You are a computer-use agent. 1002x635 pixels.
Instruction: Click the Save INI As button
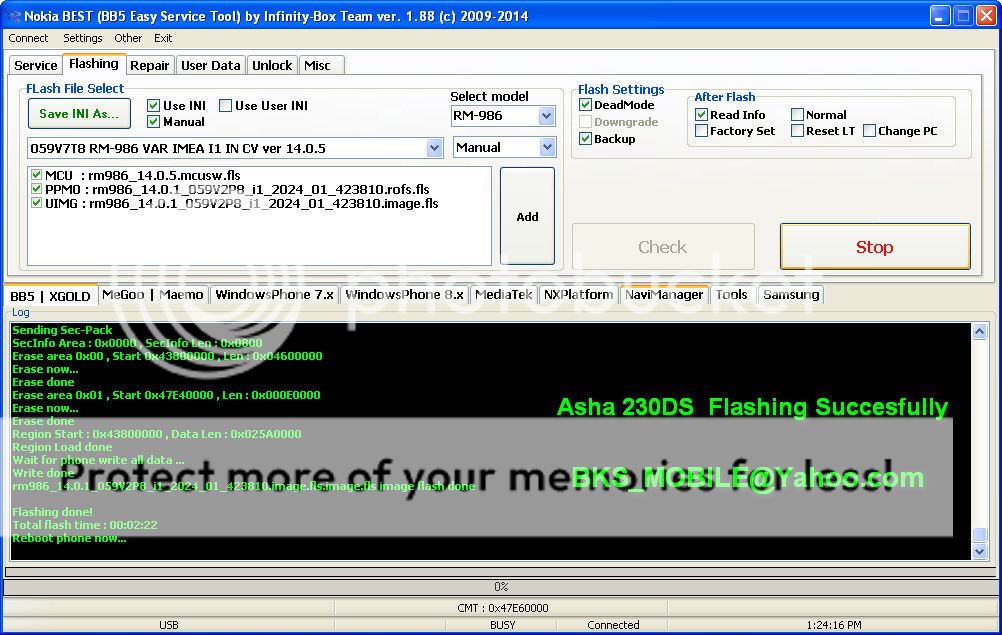[x=79, y=114]
